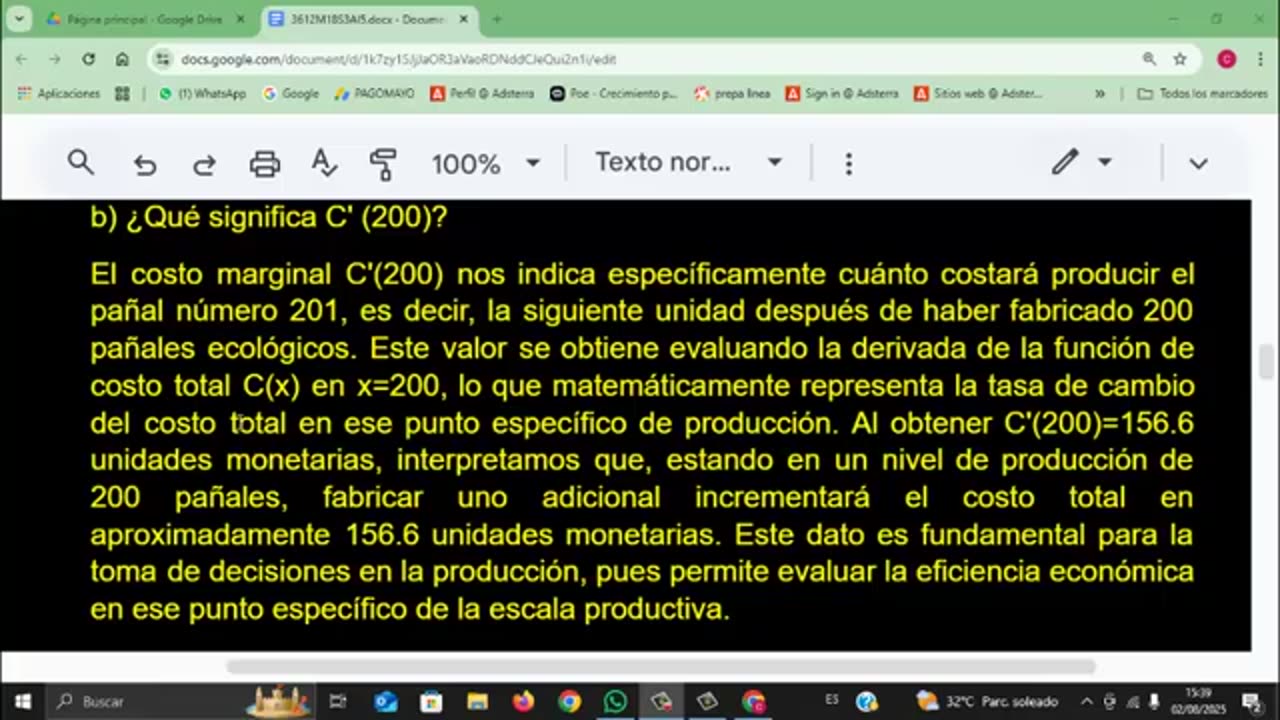The height and width of the screenshot is (720, 1280).
Task: Undo the last edit in Docs
Action: pos(145,164)
